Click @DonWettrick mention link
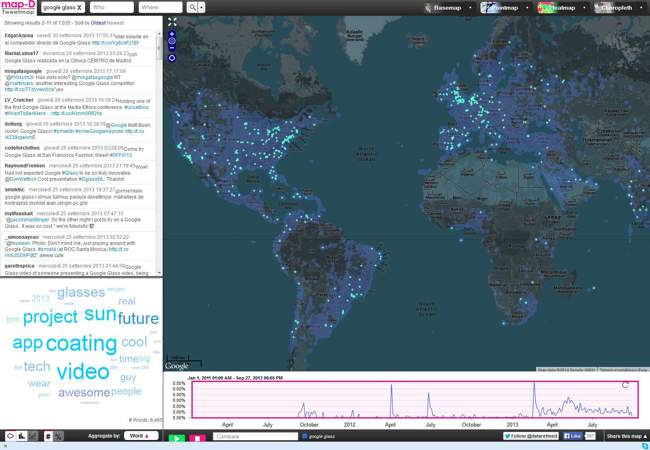The width and height of the screenshot is (650, 450). (20, 179)
